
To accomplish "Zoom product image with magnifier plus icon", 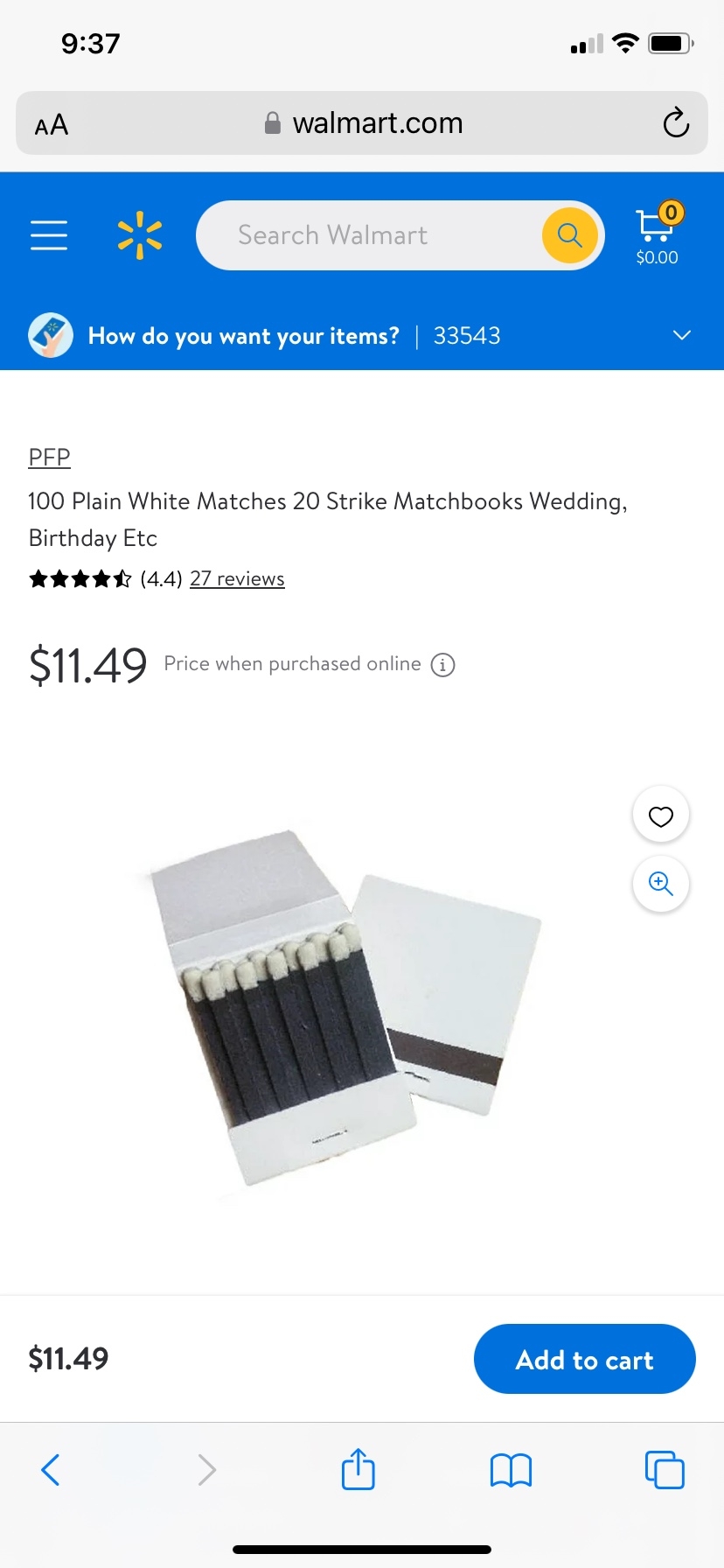I will point(661,884).
